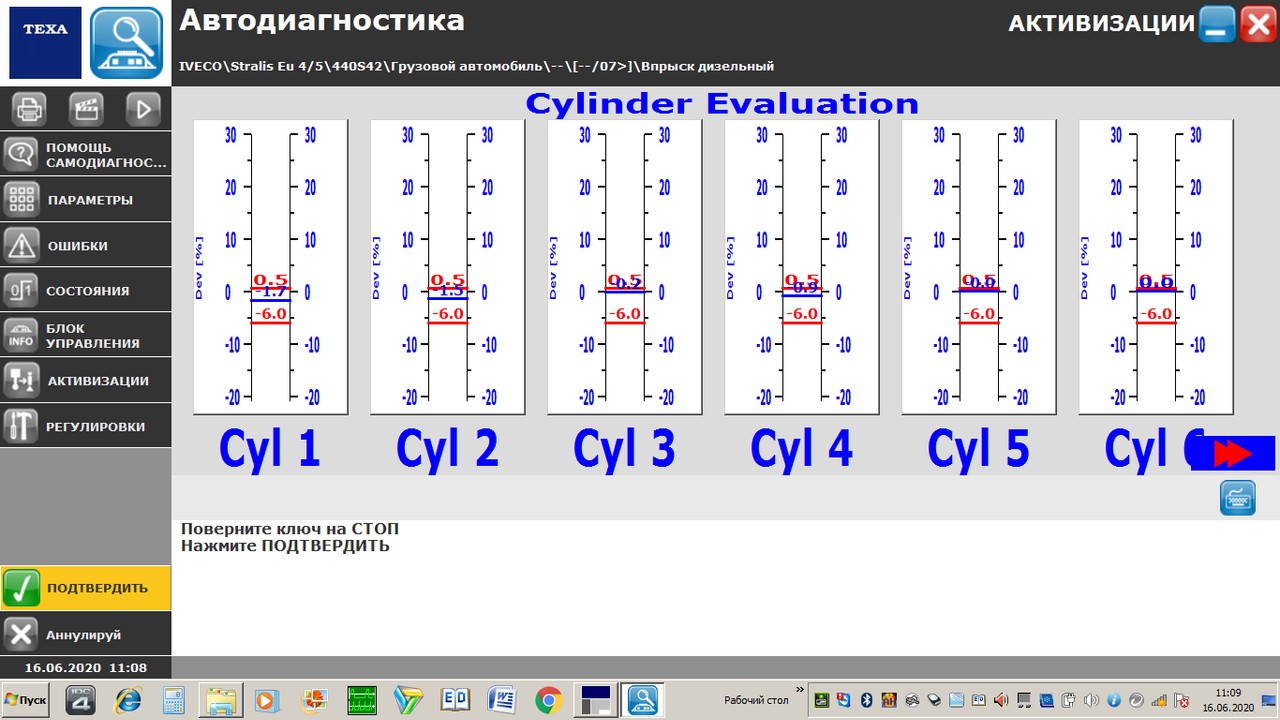
Task: View БЛОК УПРАВЛЕНИЯ info via the INFO icon
Action: [85, 334]
